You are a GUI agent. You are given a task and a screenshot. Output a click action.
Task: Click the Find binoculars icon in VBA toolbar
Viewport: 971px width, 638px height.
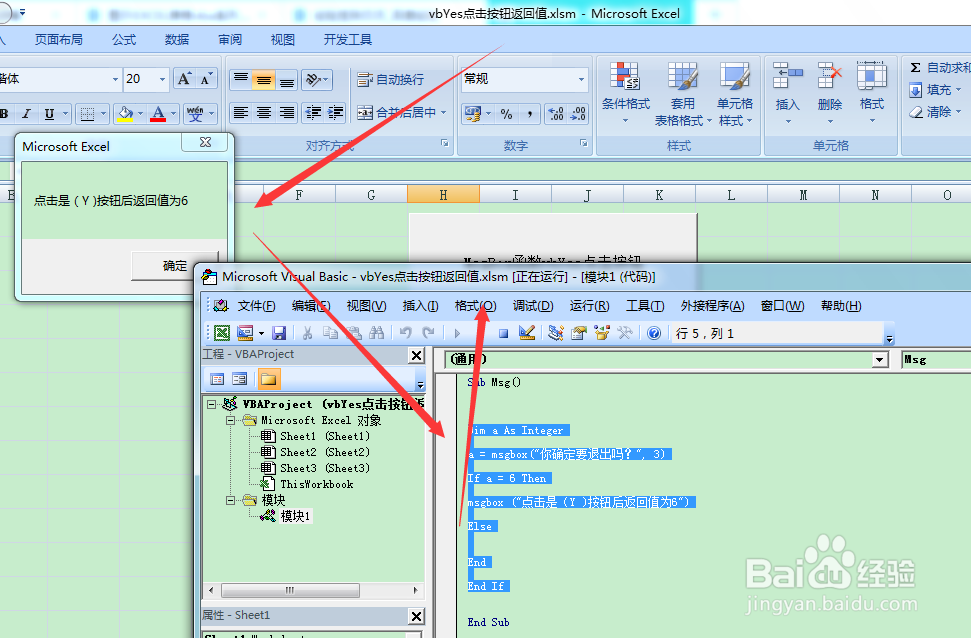click(377, 333)
